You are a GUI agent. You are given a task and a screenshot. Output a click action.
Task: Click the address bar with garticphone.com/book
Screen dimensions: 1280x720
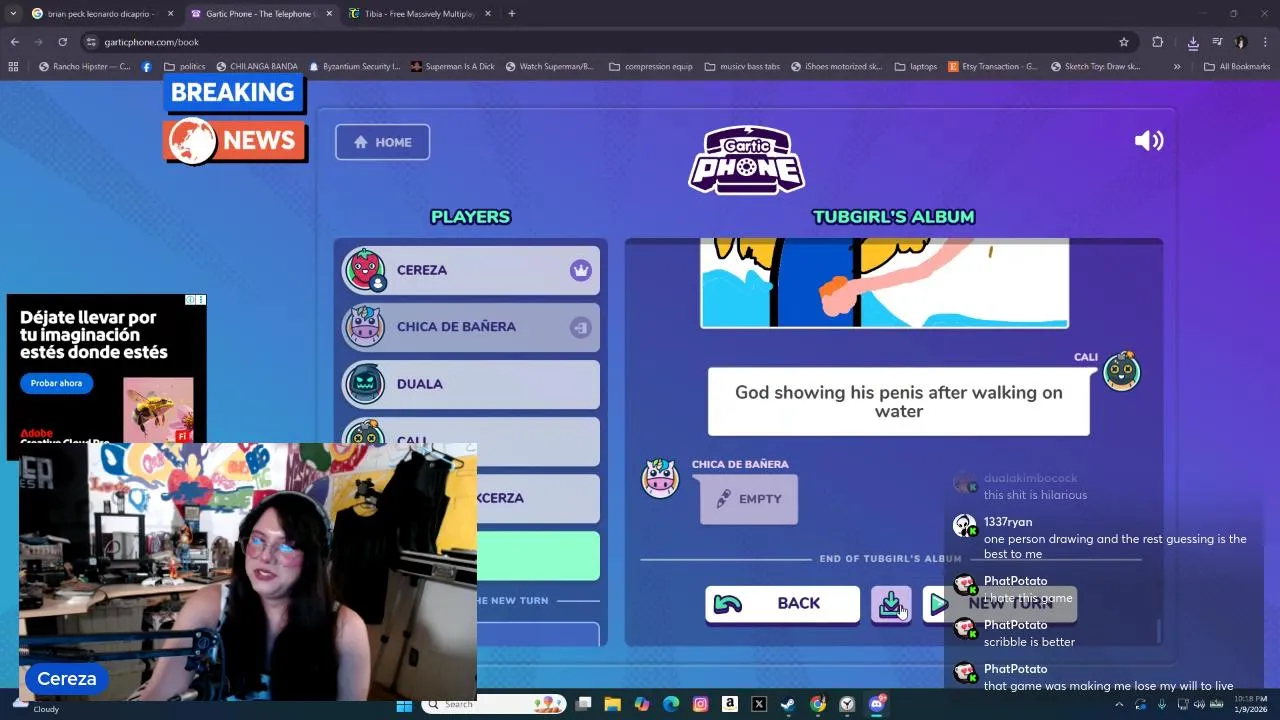[x=600, y=42]
